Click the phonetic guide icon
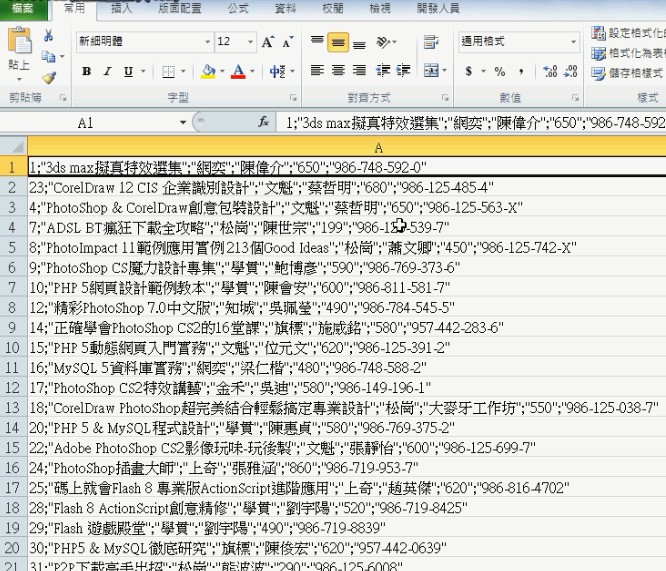The height and width of the screenshot is (571, 666). tap(277, 71)
